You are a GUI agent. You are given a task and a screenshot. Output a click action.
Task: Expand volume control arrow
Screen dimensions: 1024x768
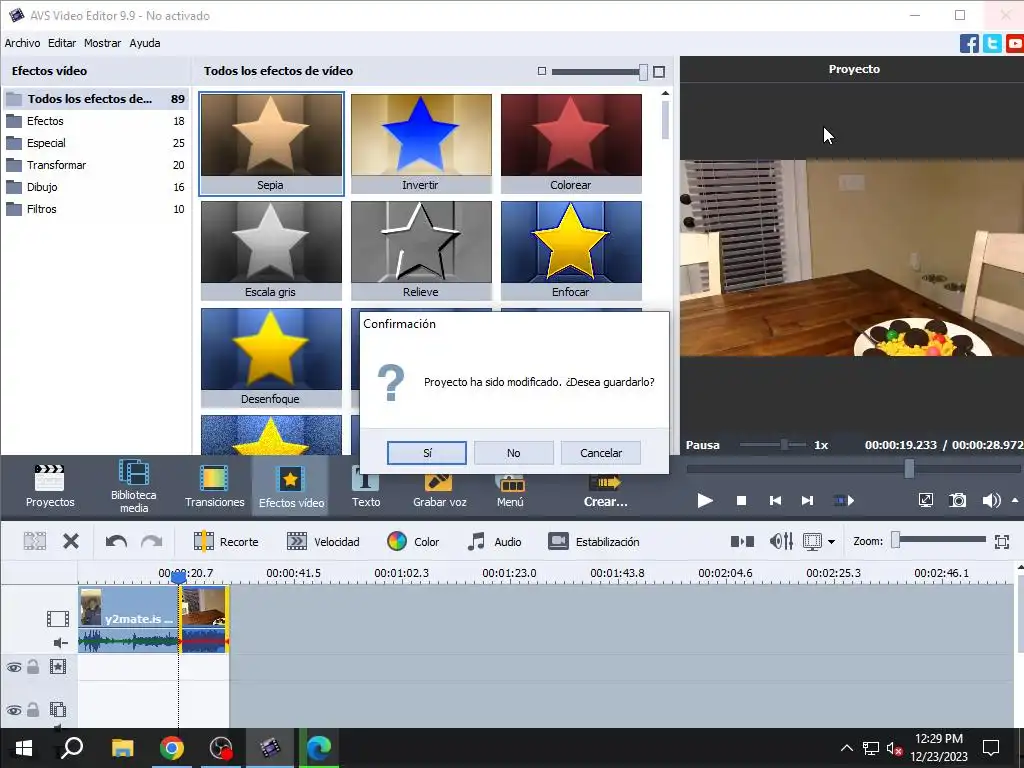[1014, 500]
